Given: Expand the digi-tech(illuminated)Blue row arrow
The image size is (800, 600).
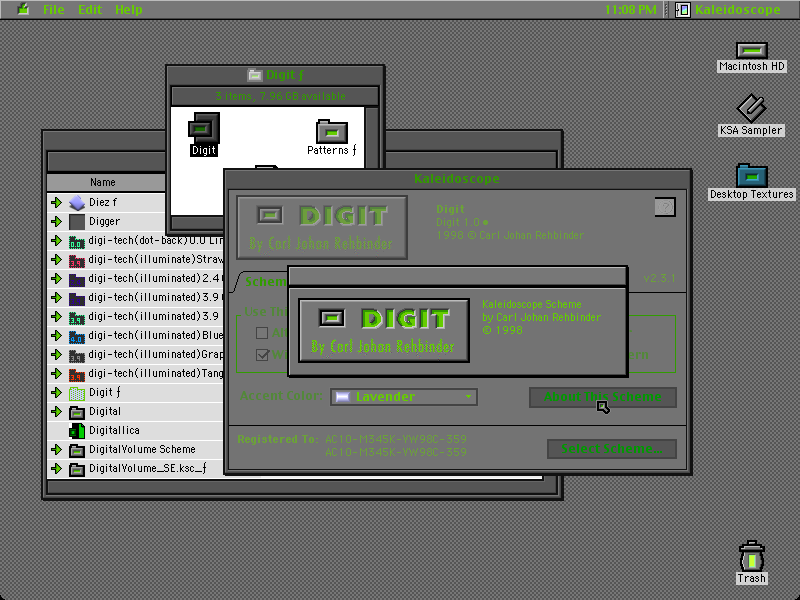Looking at the screenshot, I should [57, 336].
